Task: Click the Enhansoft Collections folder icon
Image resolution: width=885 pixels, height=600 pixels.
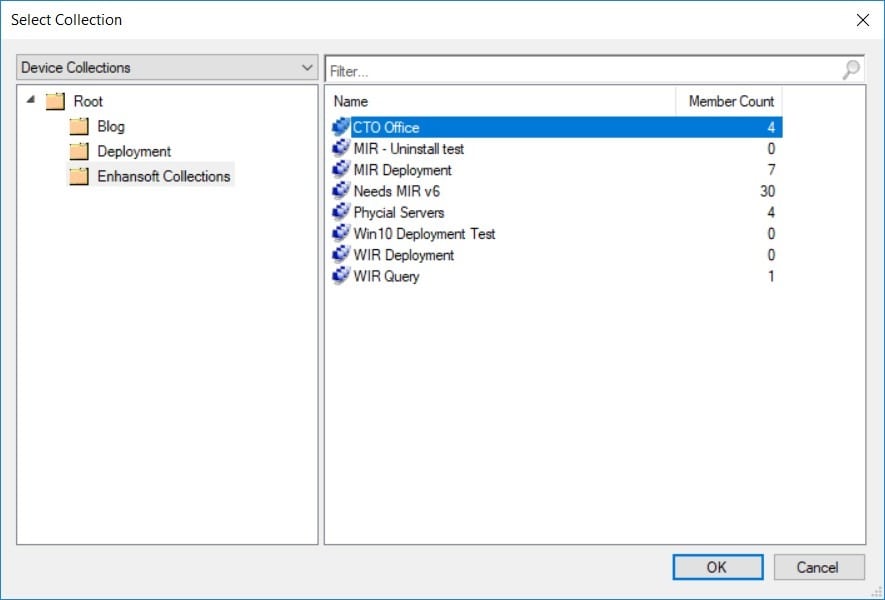Action: 79,176
